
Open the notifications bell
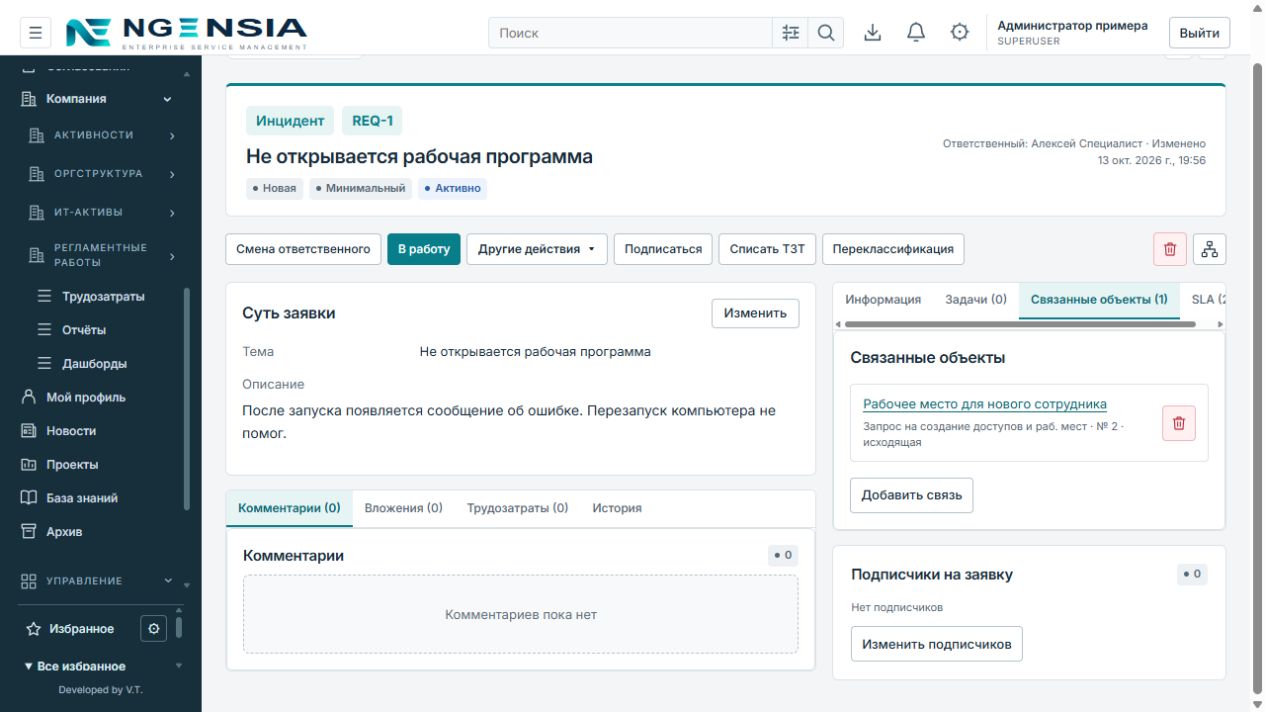[916, 33]
